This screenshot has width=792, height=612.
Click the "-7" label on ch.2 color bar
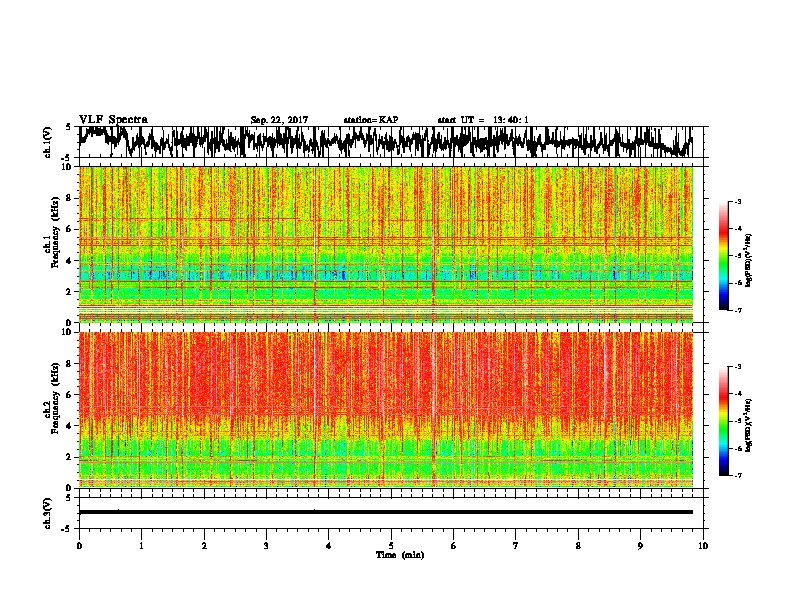point(738,475)
